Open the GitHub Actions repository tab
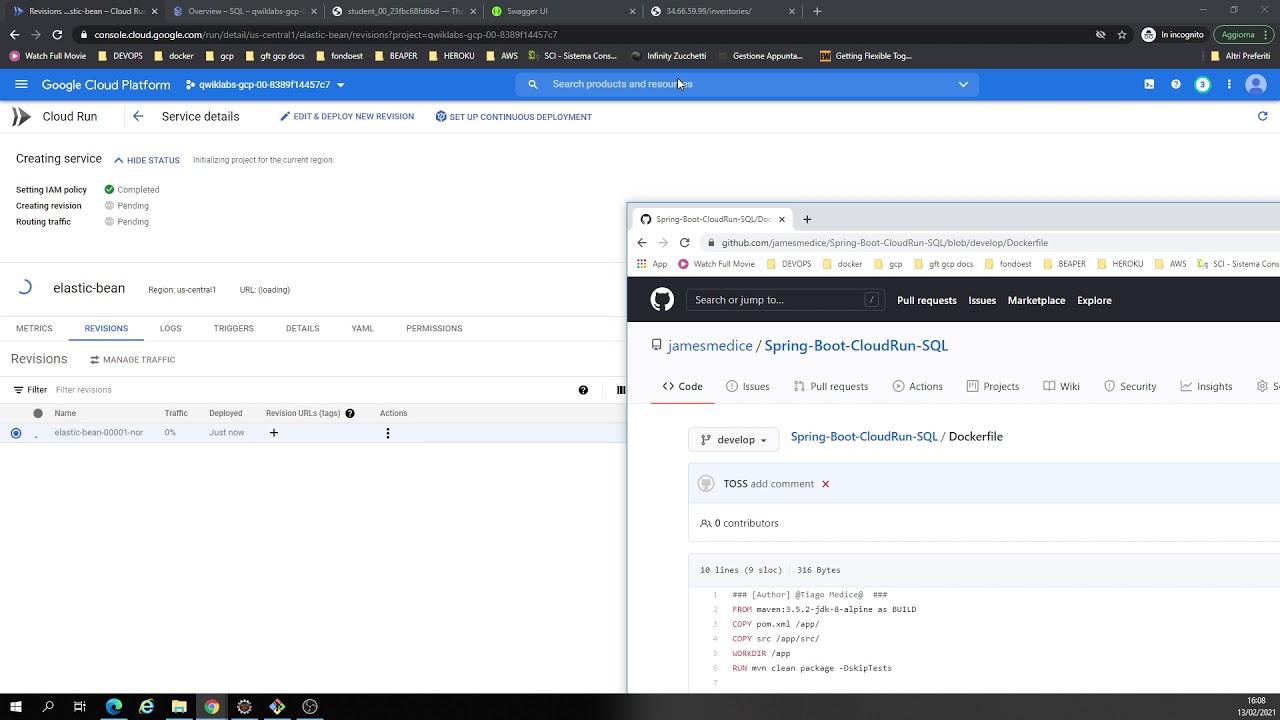 (x=917, y=387)
